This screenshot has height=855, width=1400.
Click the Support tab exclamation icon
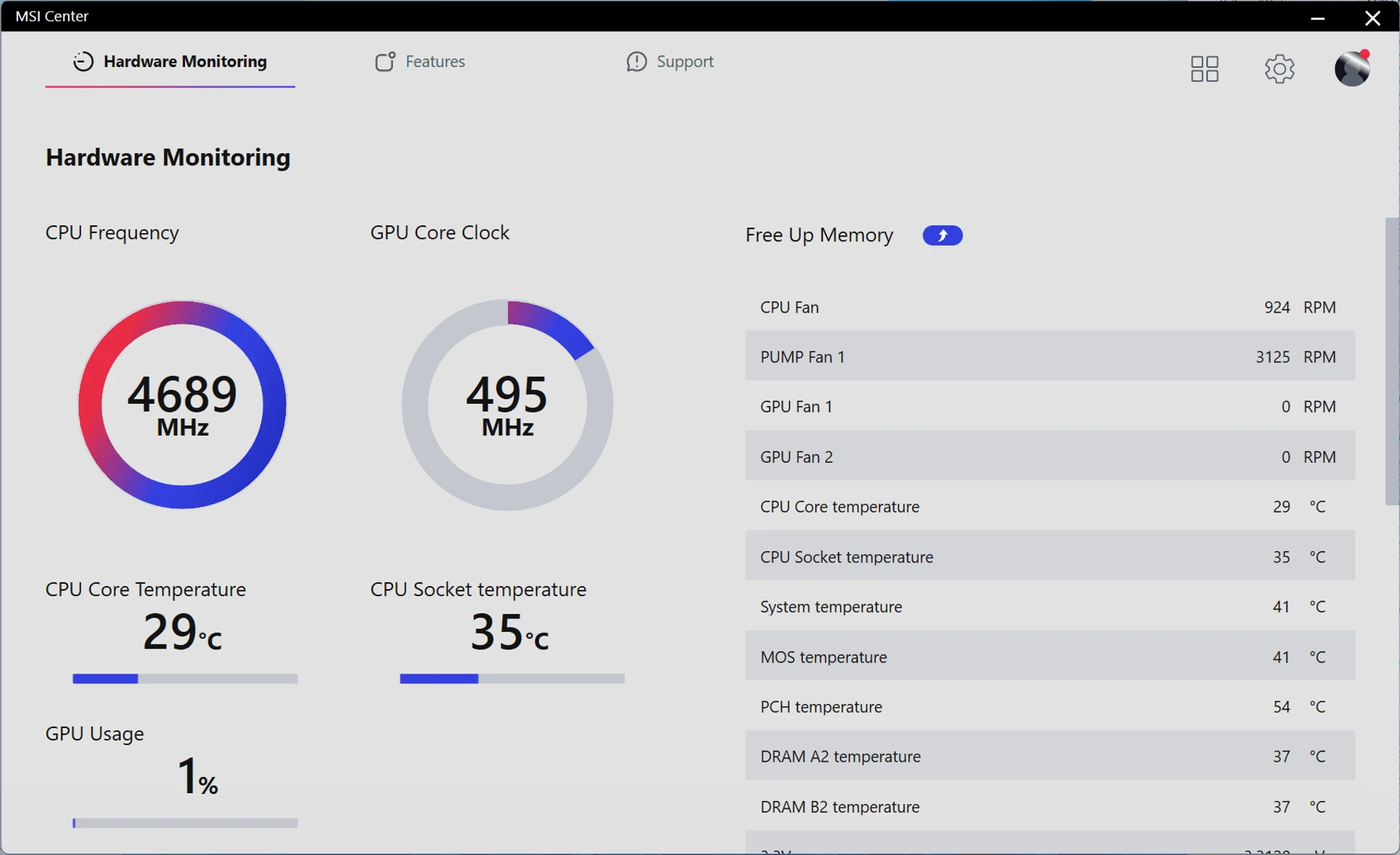[637, 62]
